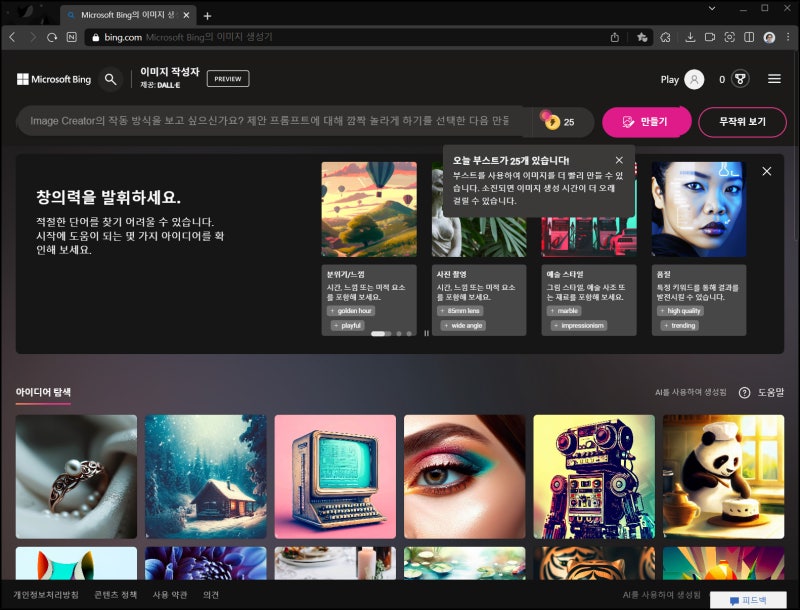The image size is (800, 610).
Task: Click the site lock icon in address bar
Action: (x=95, y=37)
